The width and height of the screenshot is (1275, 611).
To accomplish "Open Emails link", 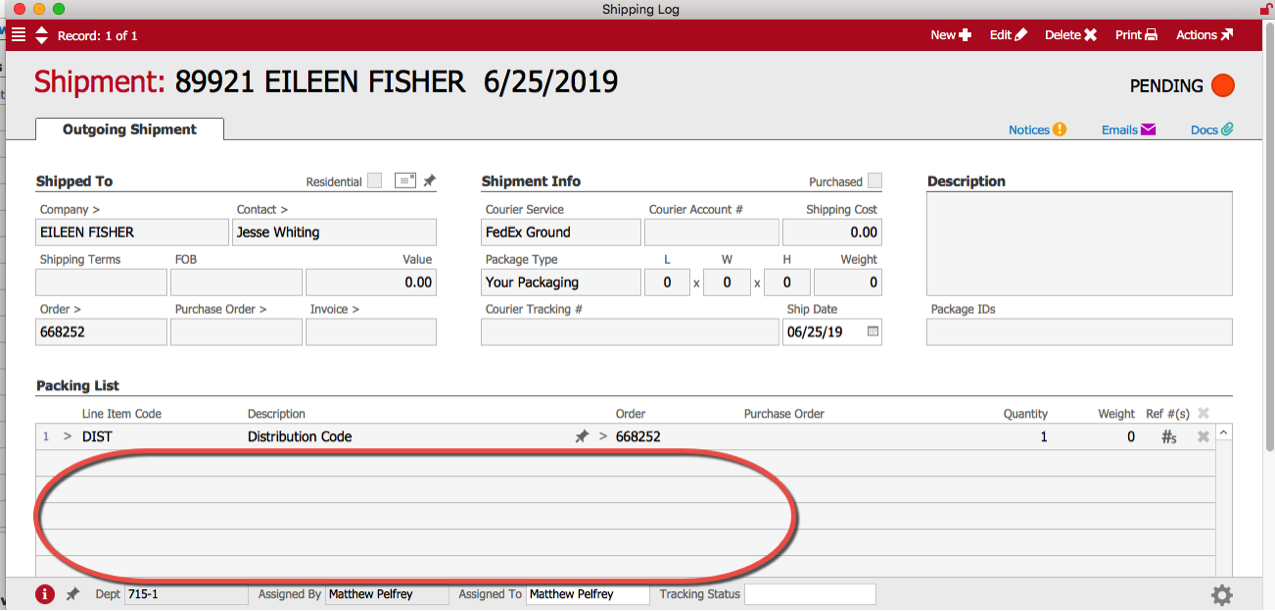I will point(1128,130).
